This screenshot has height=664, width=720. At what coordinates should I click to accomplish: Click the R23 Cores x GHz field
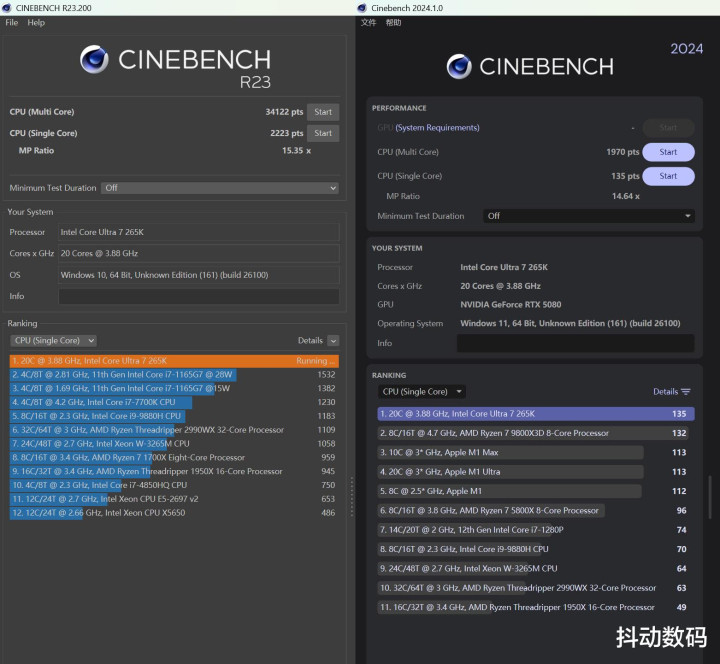(x=198, y=253)
